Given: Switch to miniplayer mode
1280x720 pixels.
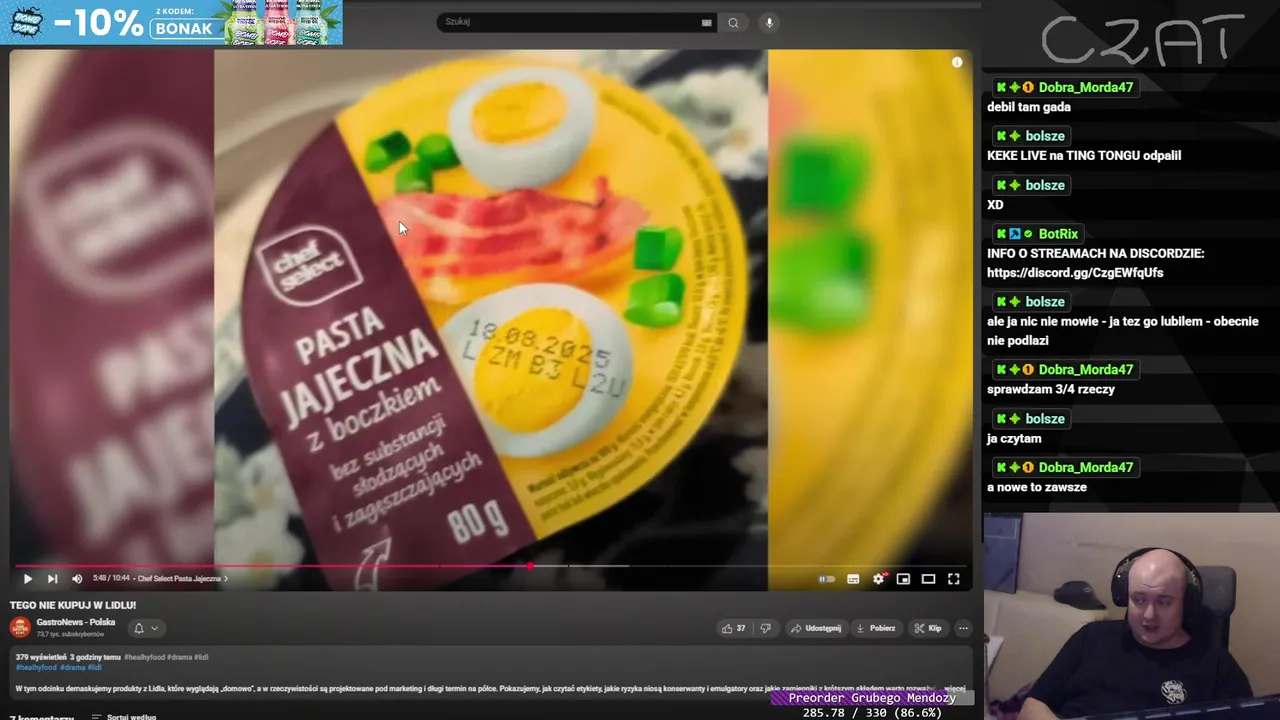Looking at the screenshot, I should (903, 578).
